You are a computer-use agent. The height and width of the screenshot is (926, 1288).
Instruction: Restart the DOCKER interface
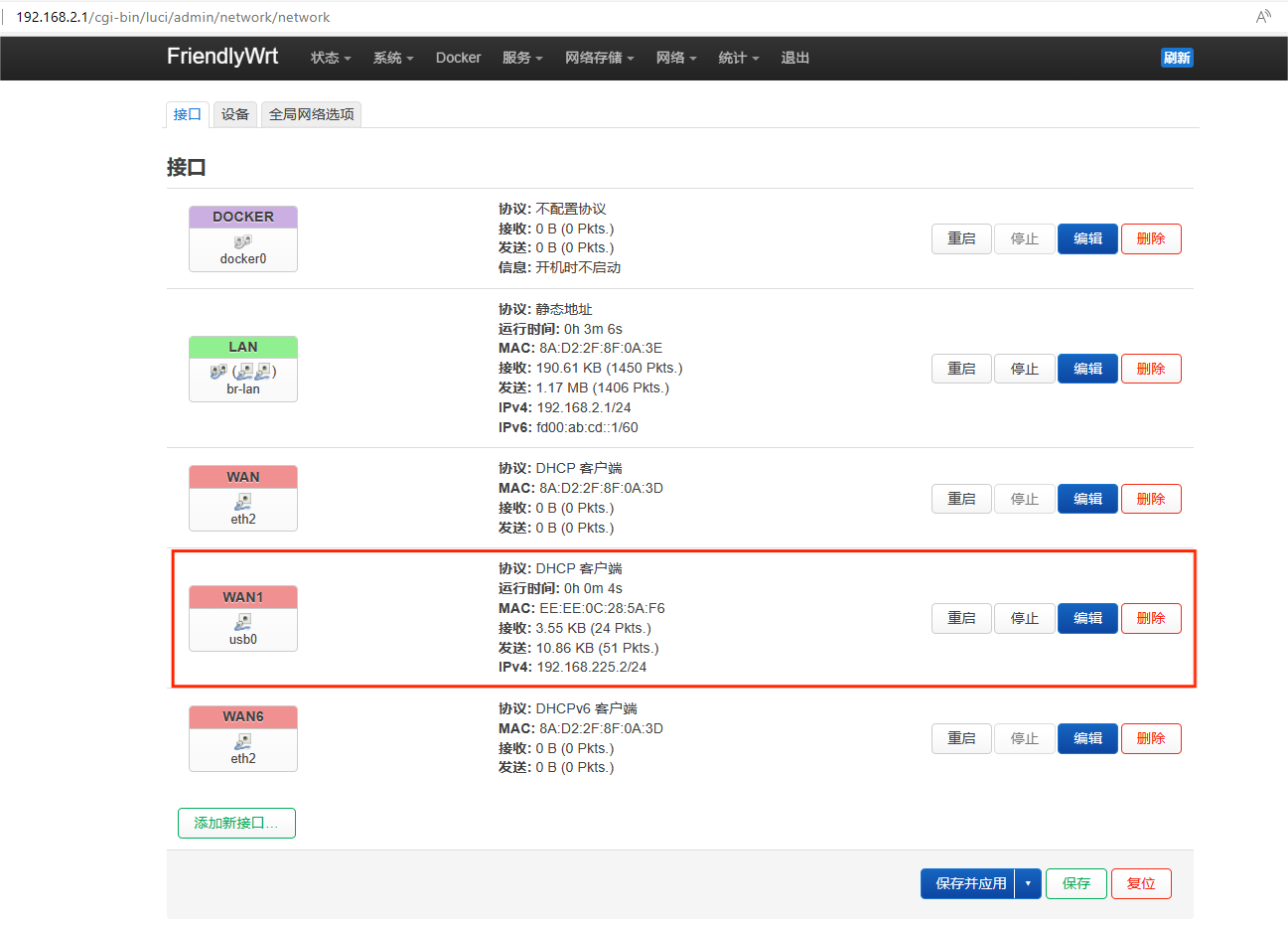pos(961,238)
